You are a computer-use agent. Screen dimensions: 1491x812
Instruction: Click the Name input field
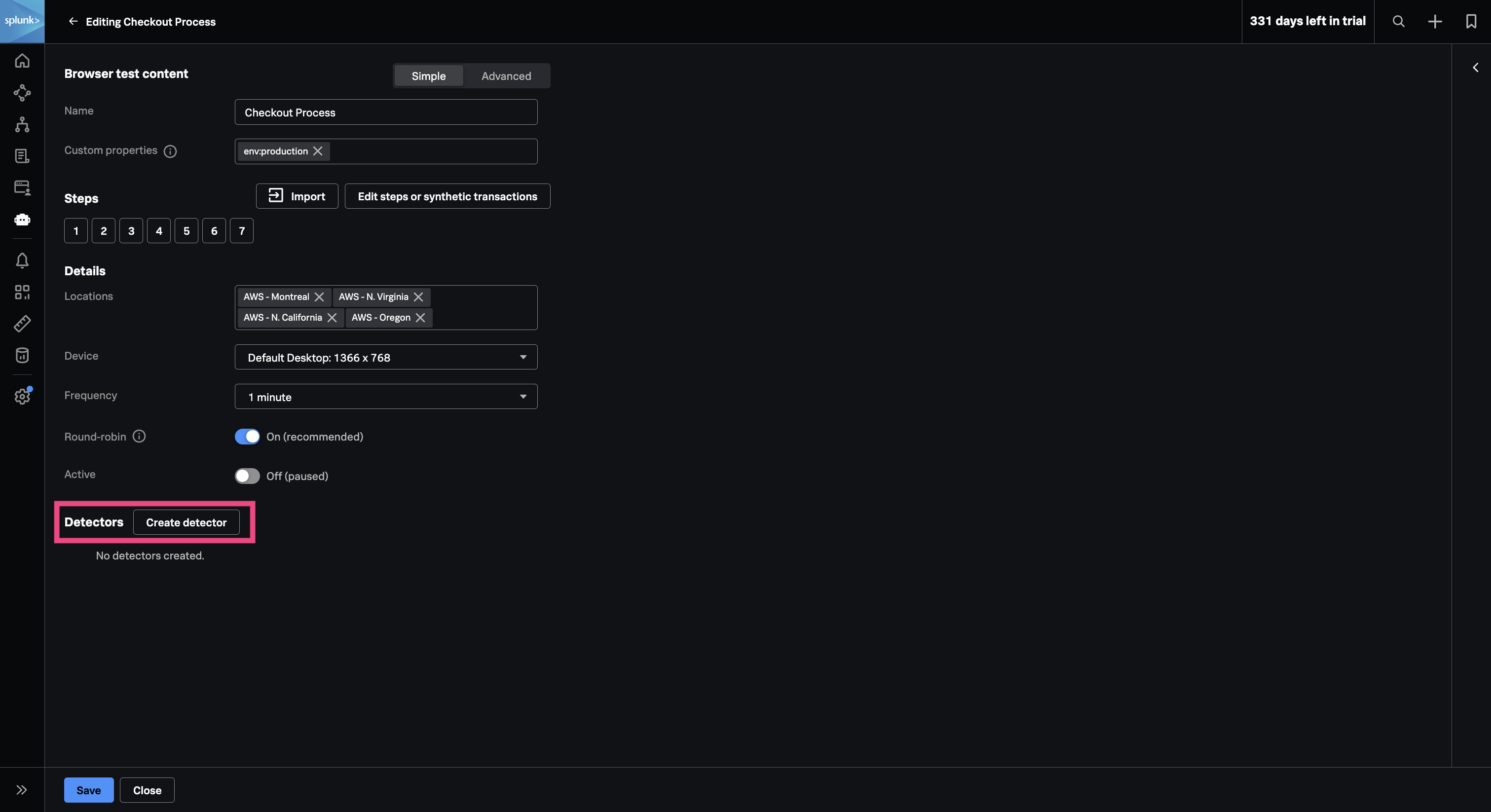click(385, 112)
